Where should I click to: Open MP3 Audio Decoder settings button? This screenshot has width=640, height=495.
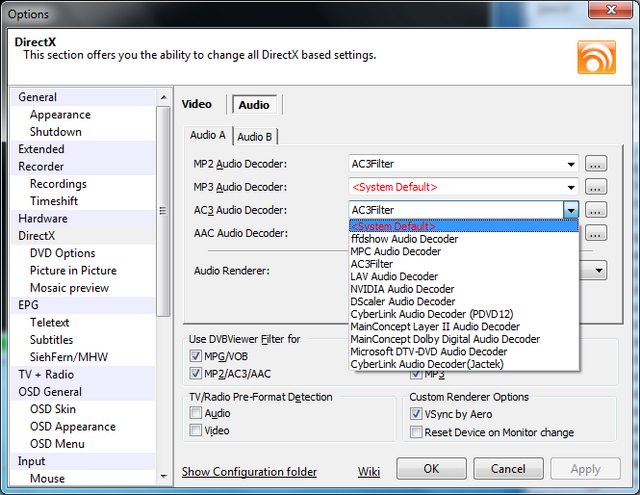coord(596,187)
